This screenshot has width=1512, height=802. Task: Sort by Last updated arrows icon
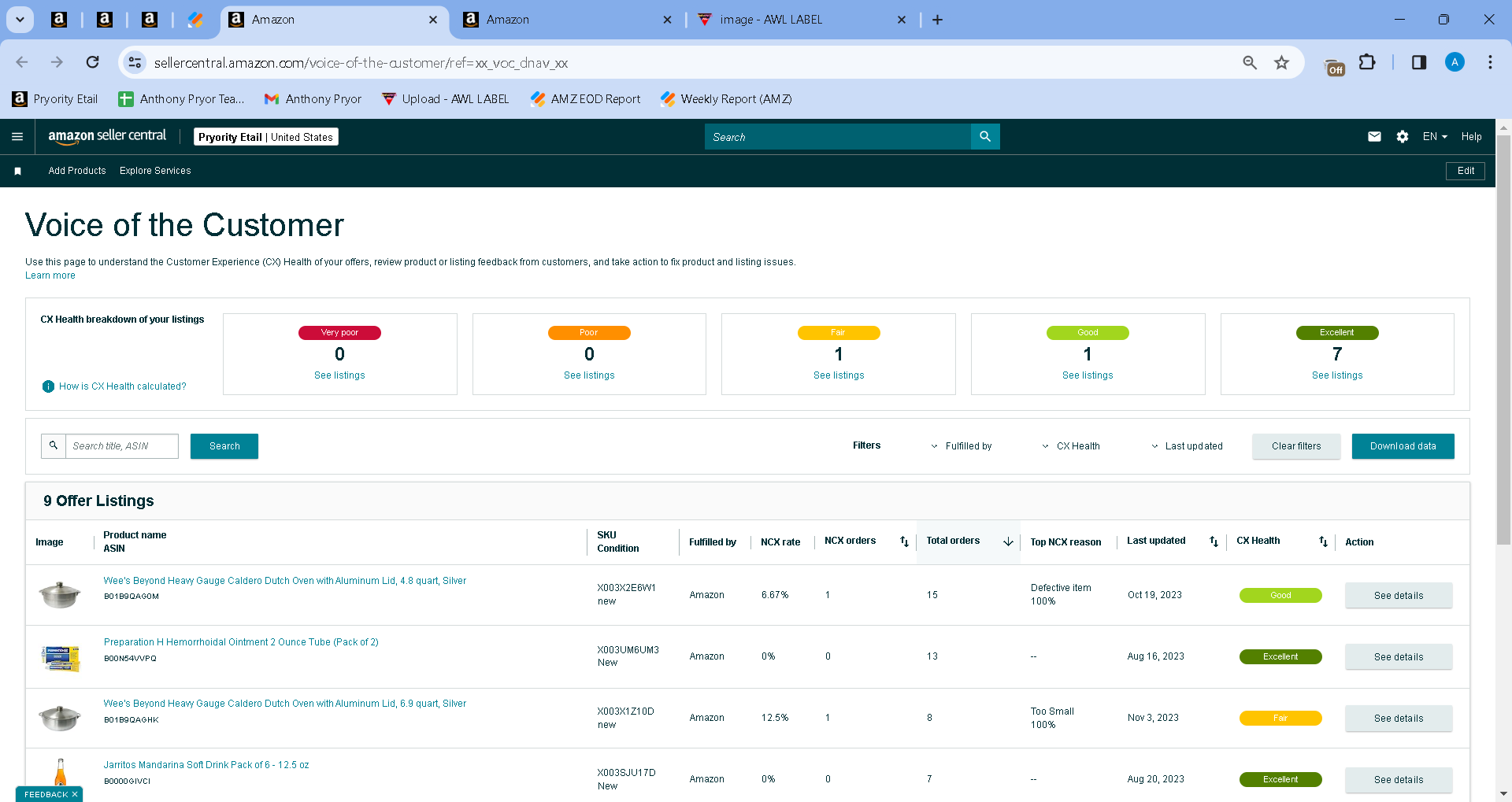(1214, 541)
